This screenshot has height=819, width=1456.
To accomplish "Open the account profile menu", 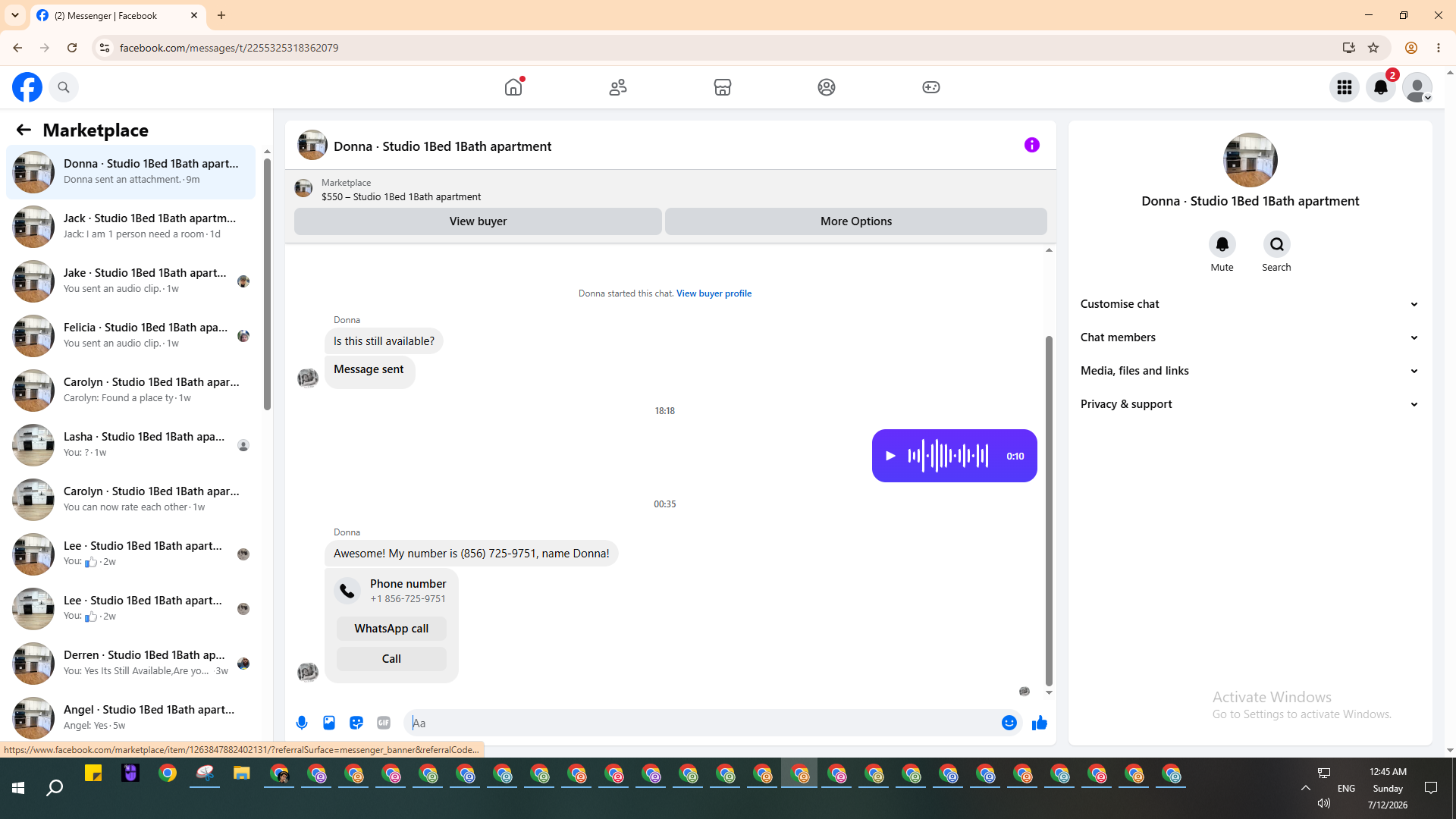I will 1417,87.
